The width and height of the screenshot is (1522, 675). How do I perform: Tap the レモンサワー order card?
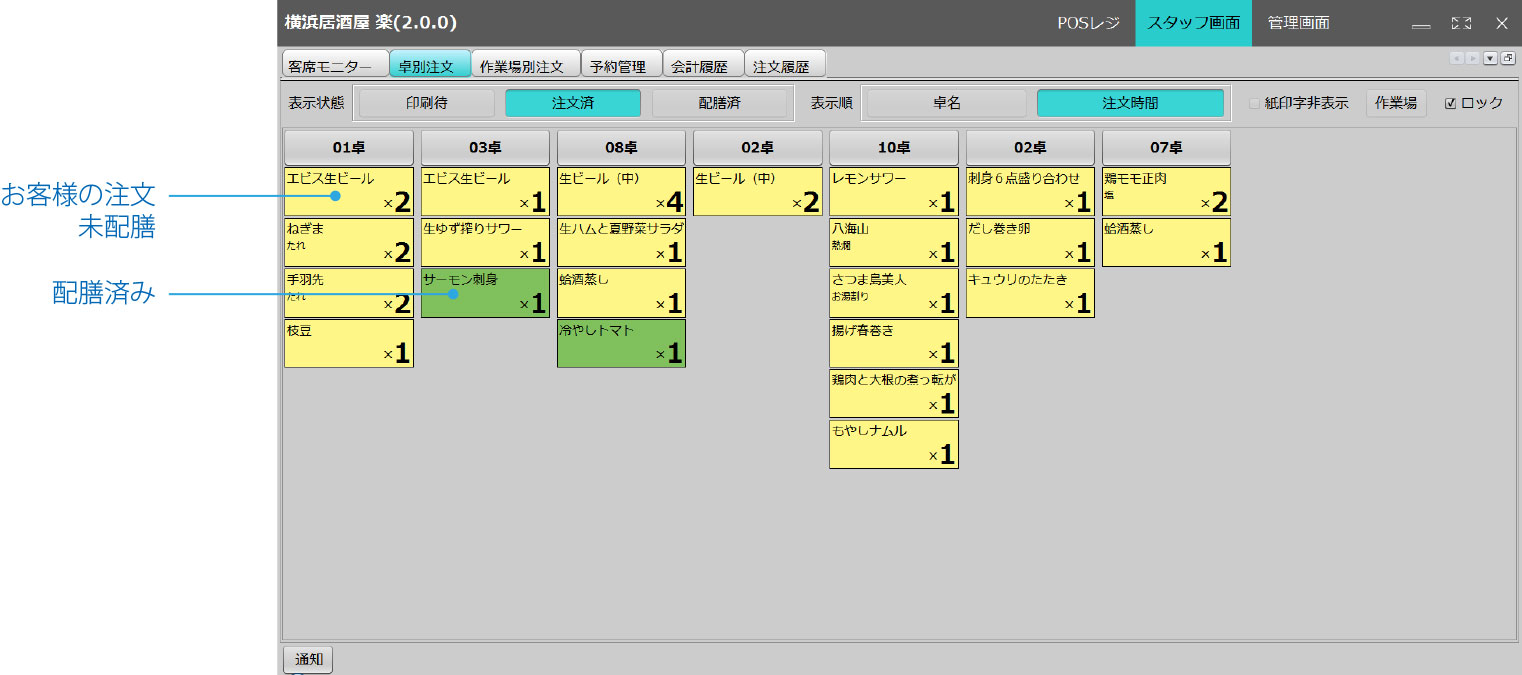(894, 192)
